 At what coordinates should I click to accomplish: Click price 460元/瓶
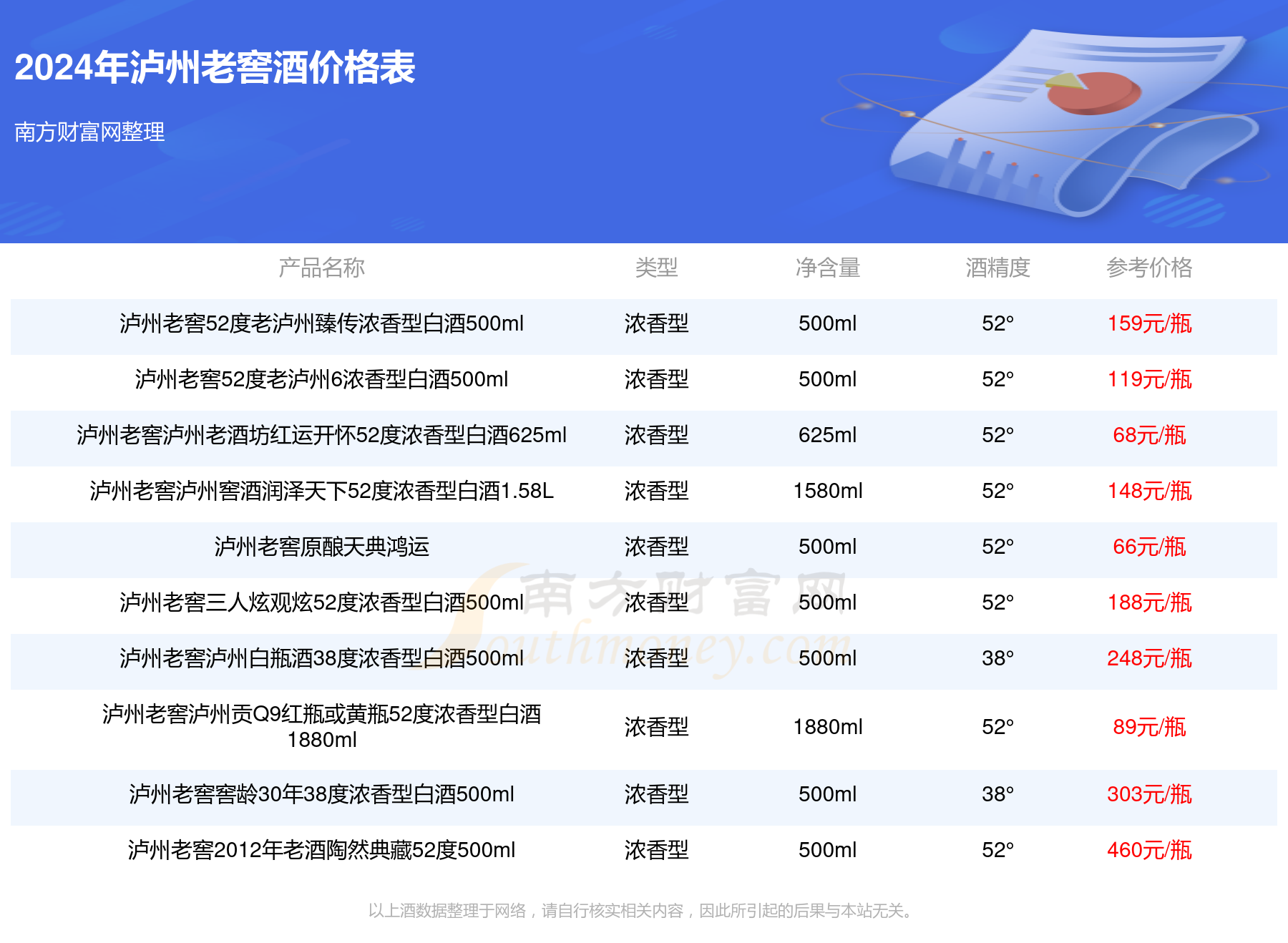(1149, 850)
